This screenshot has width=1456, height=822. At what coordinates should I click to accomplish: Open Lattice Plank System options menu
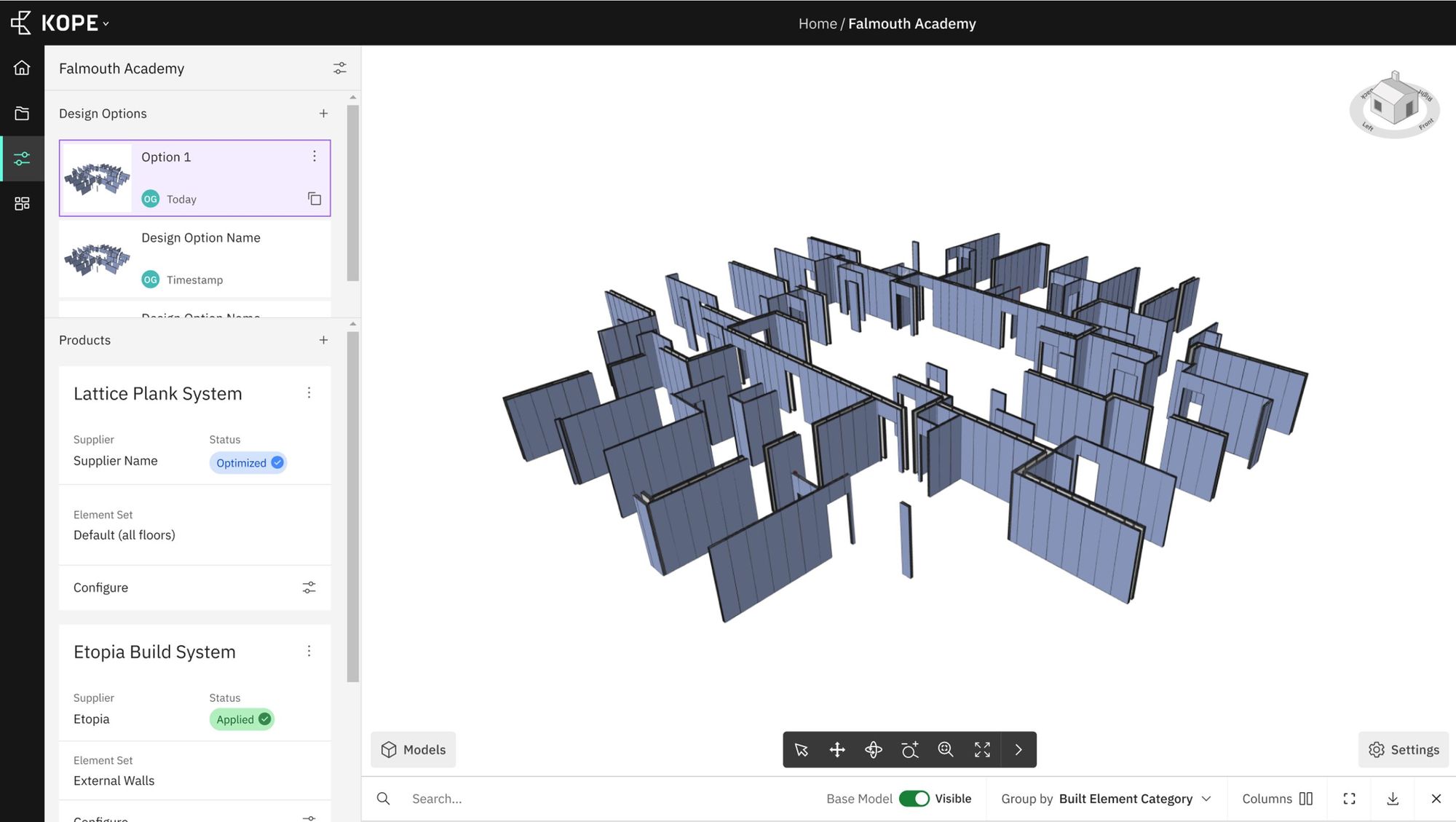point(309,393)
